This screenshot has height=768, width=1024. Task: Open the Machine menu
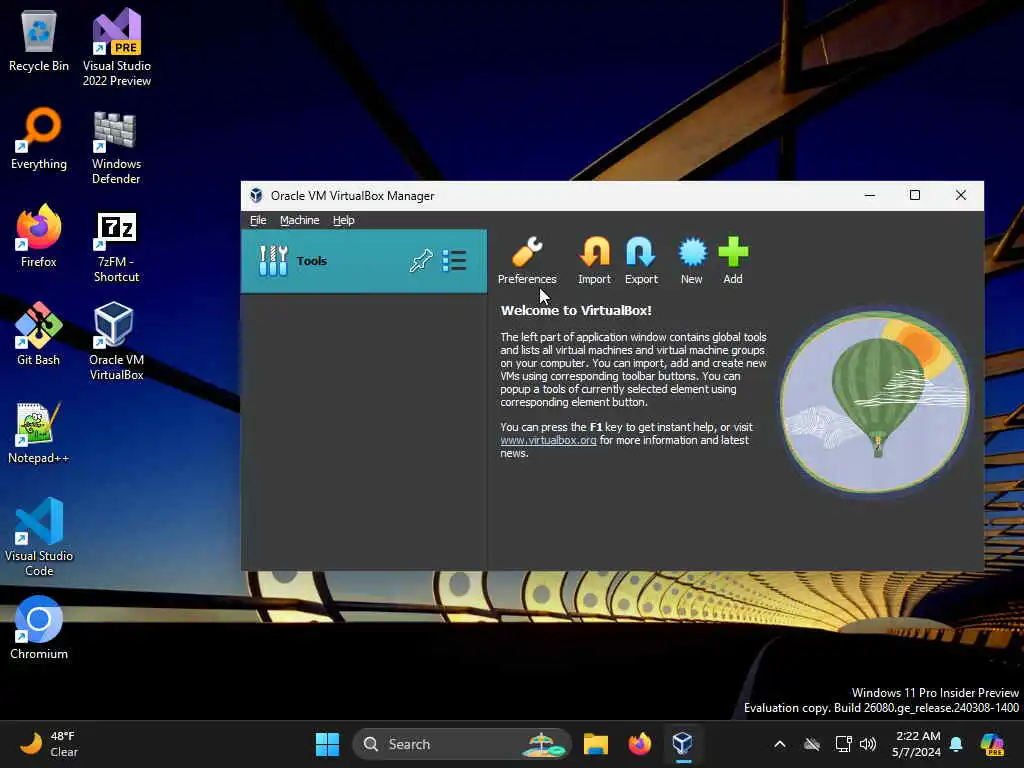pyautogui.click(x=300, y=220)
